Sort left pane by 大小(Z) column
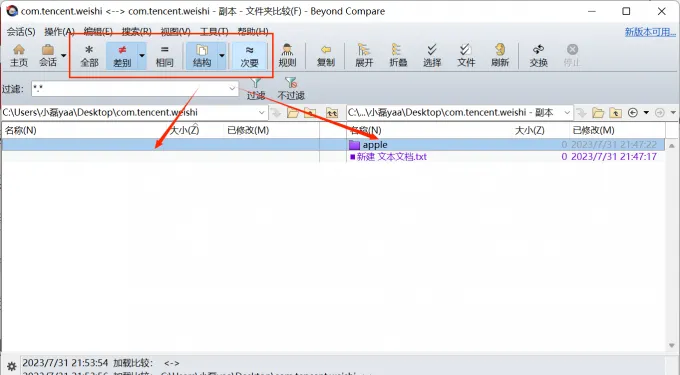The image size is (680, 375). (184, 130)
